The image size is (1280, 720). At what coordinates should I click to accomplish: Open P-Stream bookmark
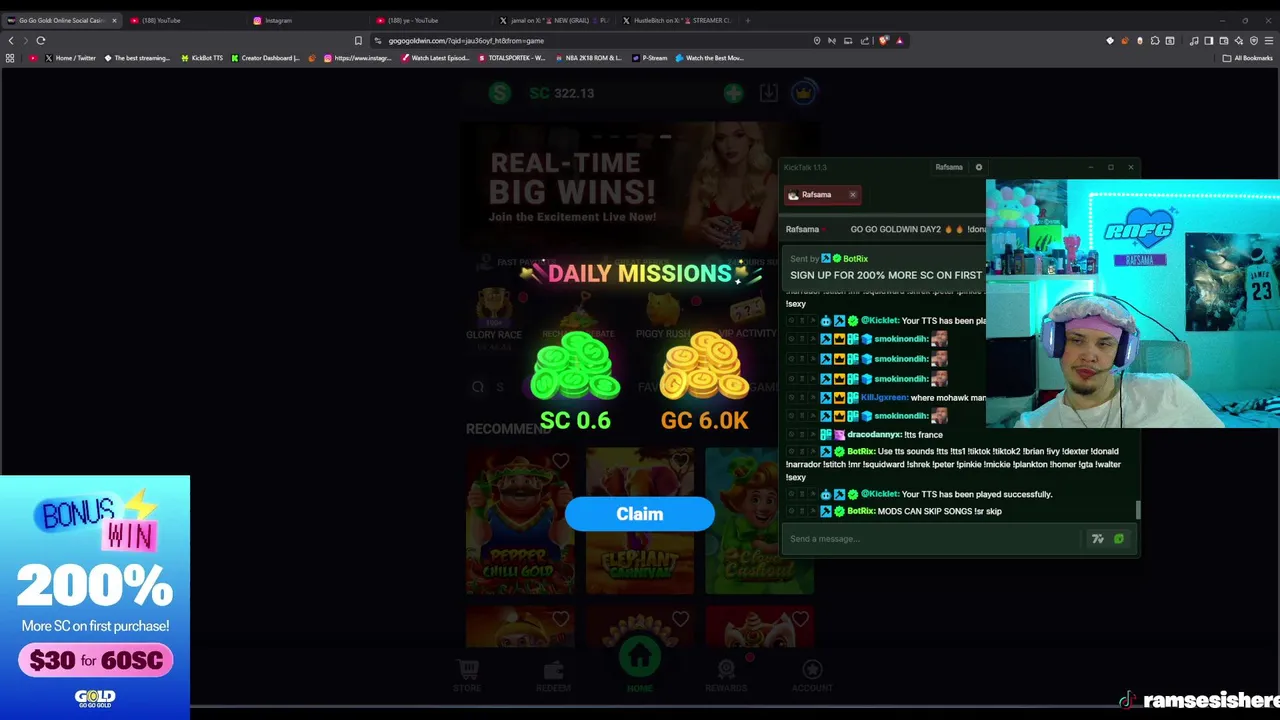[649, 58]
